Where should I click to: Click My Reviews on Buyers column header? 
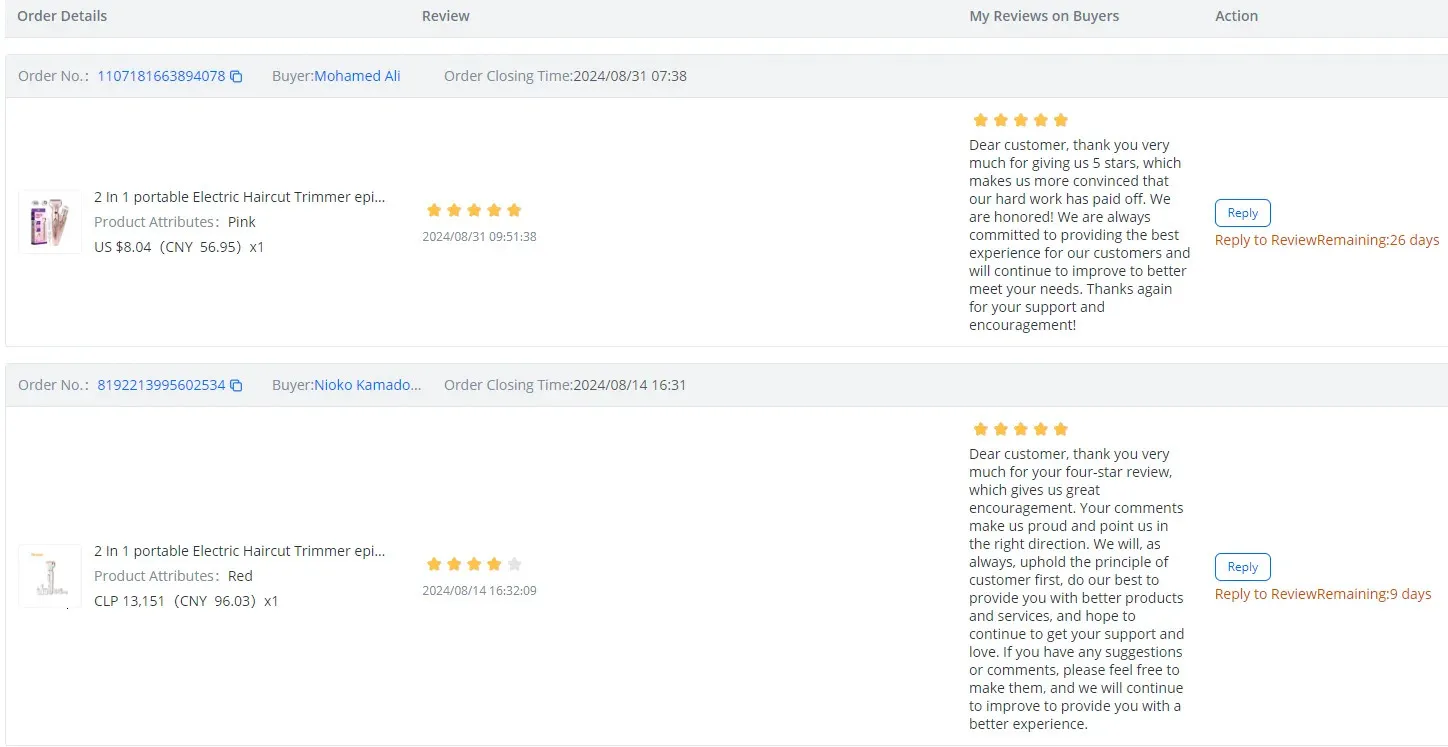click(x=1044, y=16)
